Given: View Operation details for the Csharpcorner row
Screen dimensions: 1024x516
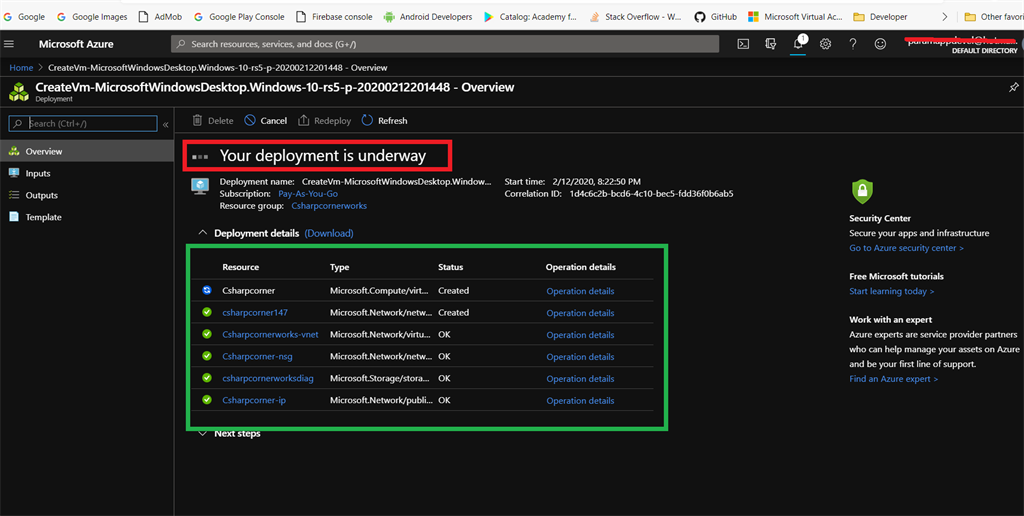Looking at the screenshot, I should point(580,291).
